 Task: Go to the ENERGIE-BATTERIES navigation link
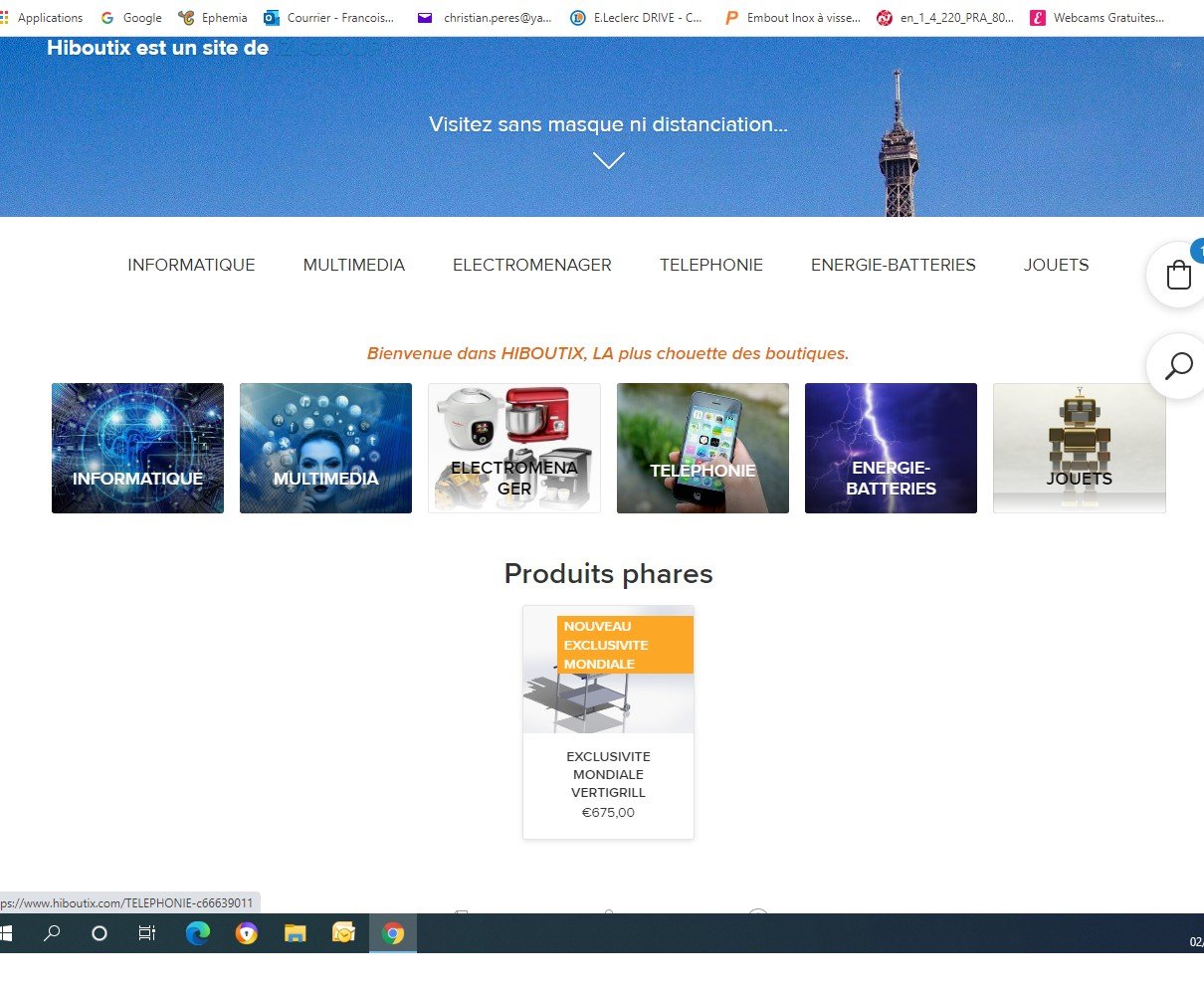click(x=894, y=265)
